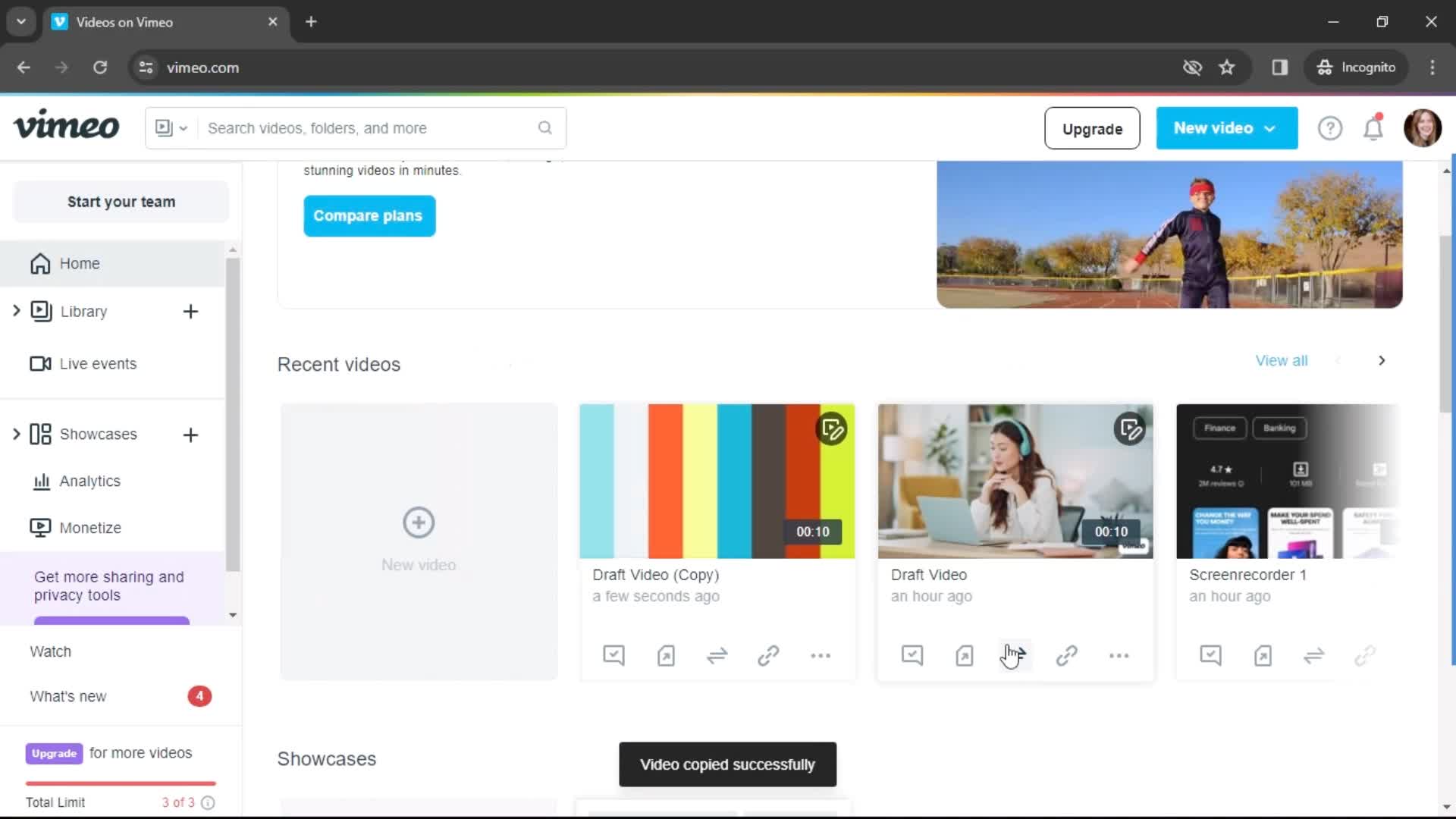The image size is (1456, 819).
Task: Click the 'Screenrecorder 1' title text
Action: coord(1247,575)
